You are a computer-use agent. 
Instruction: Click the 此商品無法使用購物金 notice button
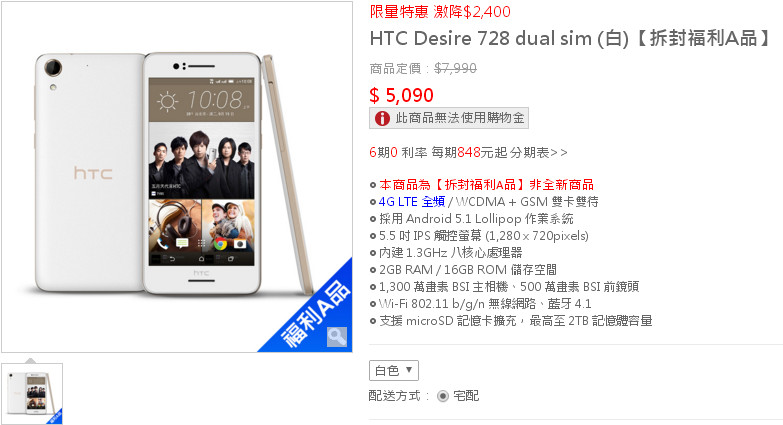pos(448,118)
